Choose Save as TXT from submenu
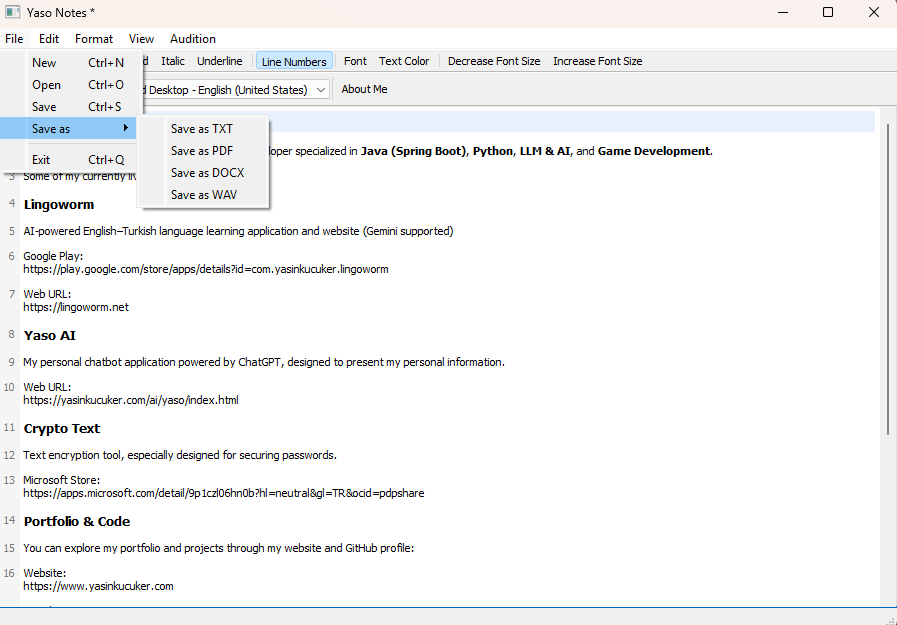The width and height of the screenshot is (897, 625). [x=202, y=129]
